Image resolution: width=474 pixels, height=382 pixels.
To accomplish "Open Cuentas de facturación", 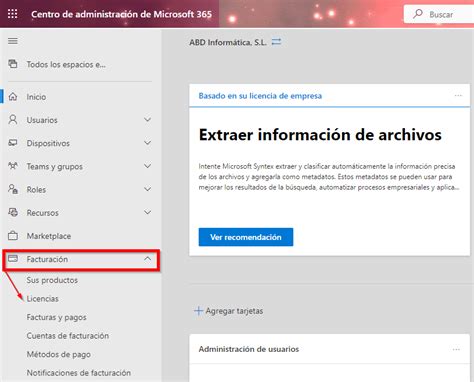I will click(x=68, y=336).
